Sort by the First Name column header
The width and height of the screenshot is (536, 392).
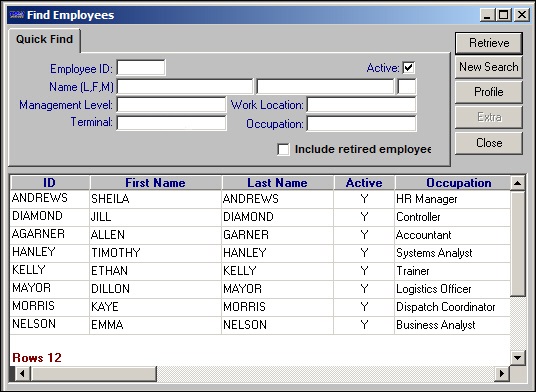click(x=155, y=183)
